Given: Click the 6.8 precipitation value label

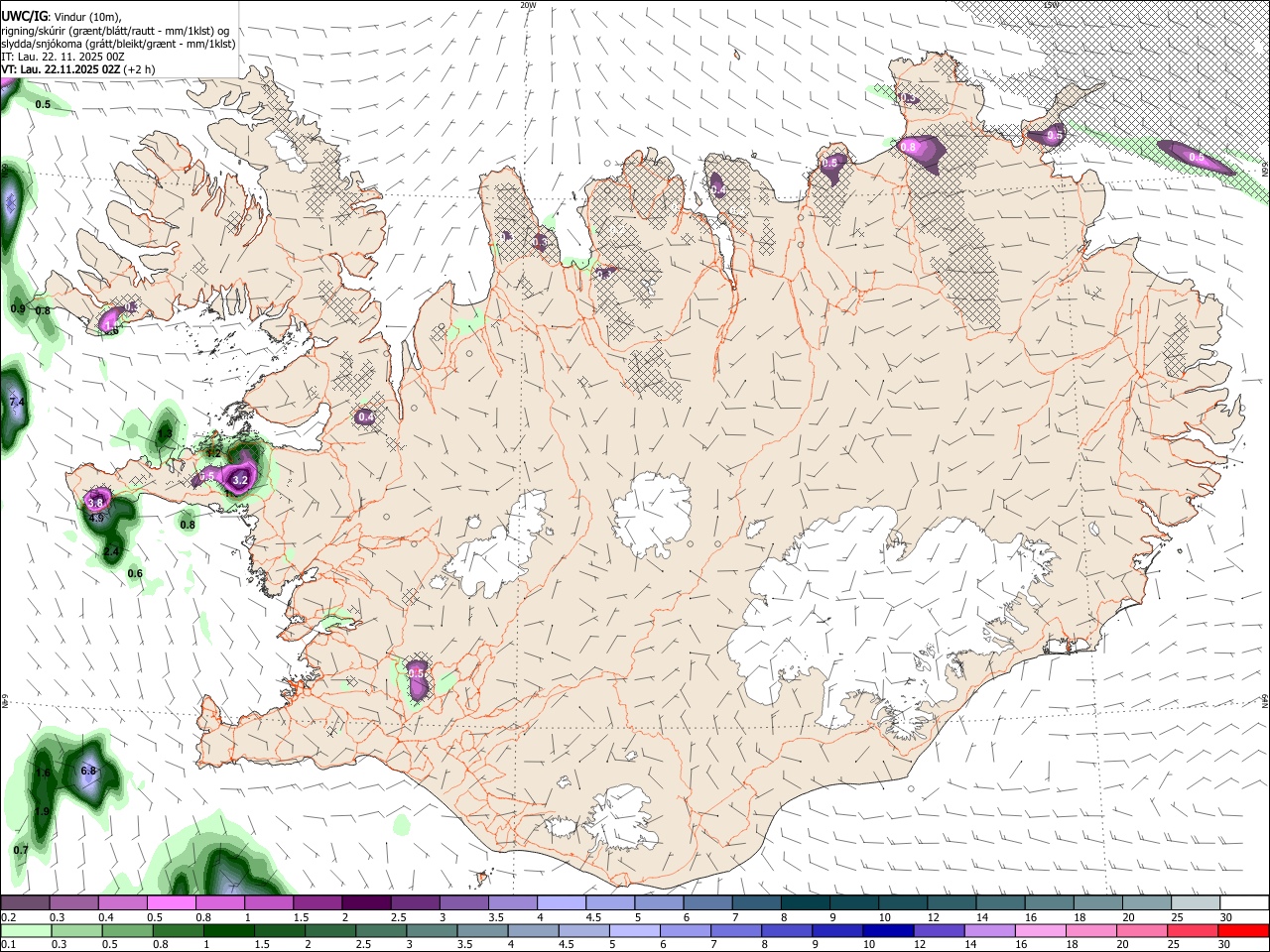Looking at the screenshot, I should coord(87,771).
